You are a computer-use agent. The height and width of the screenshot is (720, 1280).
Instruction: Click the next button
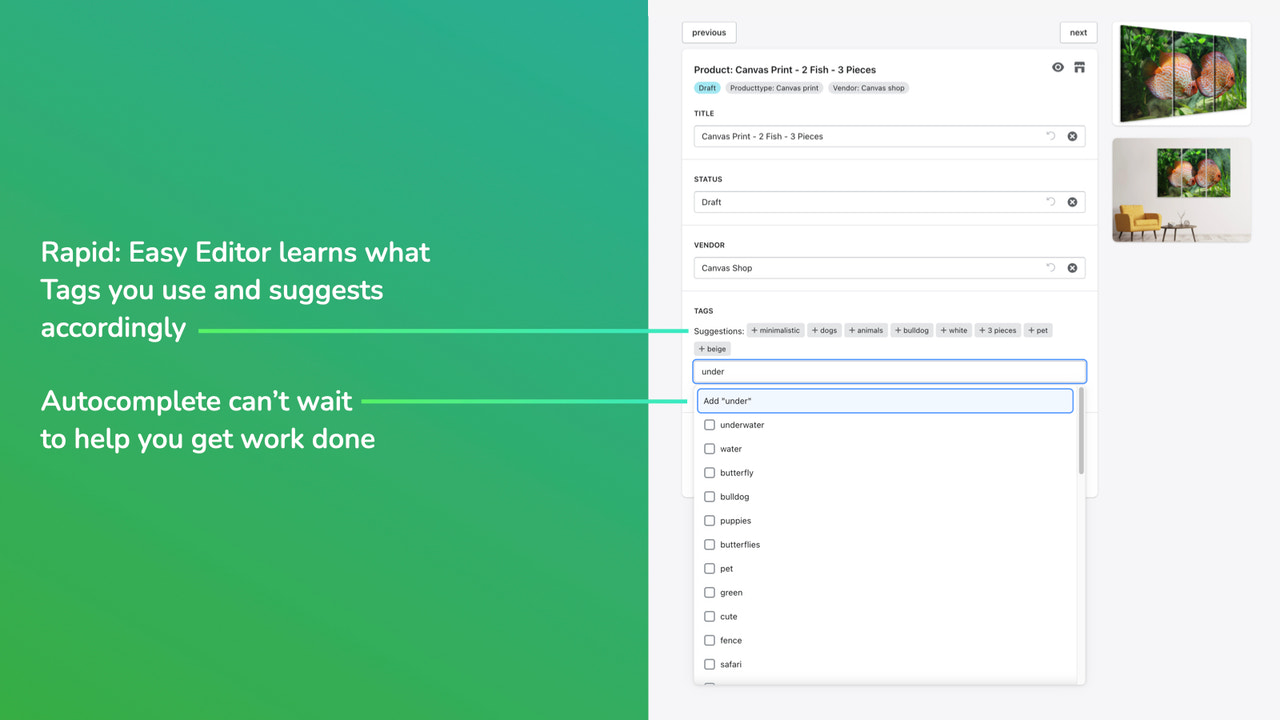[x=1077, y=32]
